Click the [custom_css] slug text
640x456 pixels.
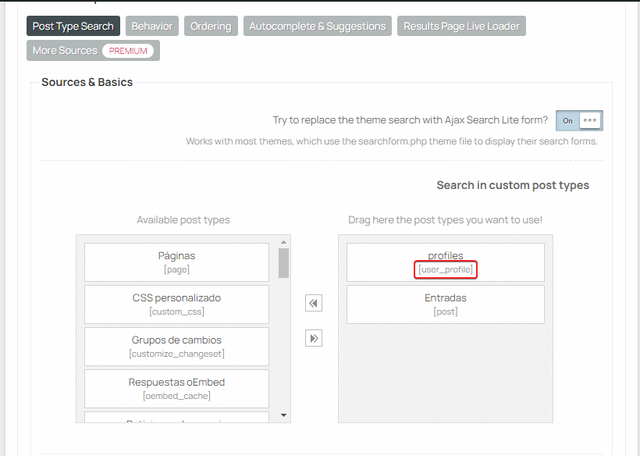(177, 311)
